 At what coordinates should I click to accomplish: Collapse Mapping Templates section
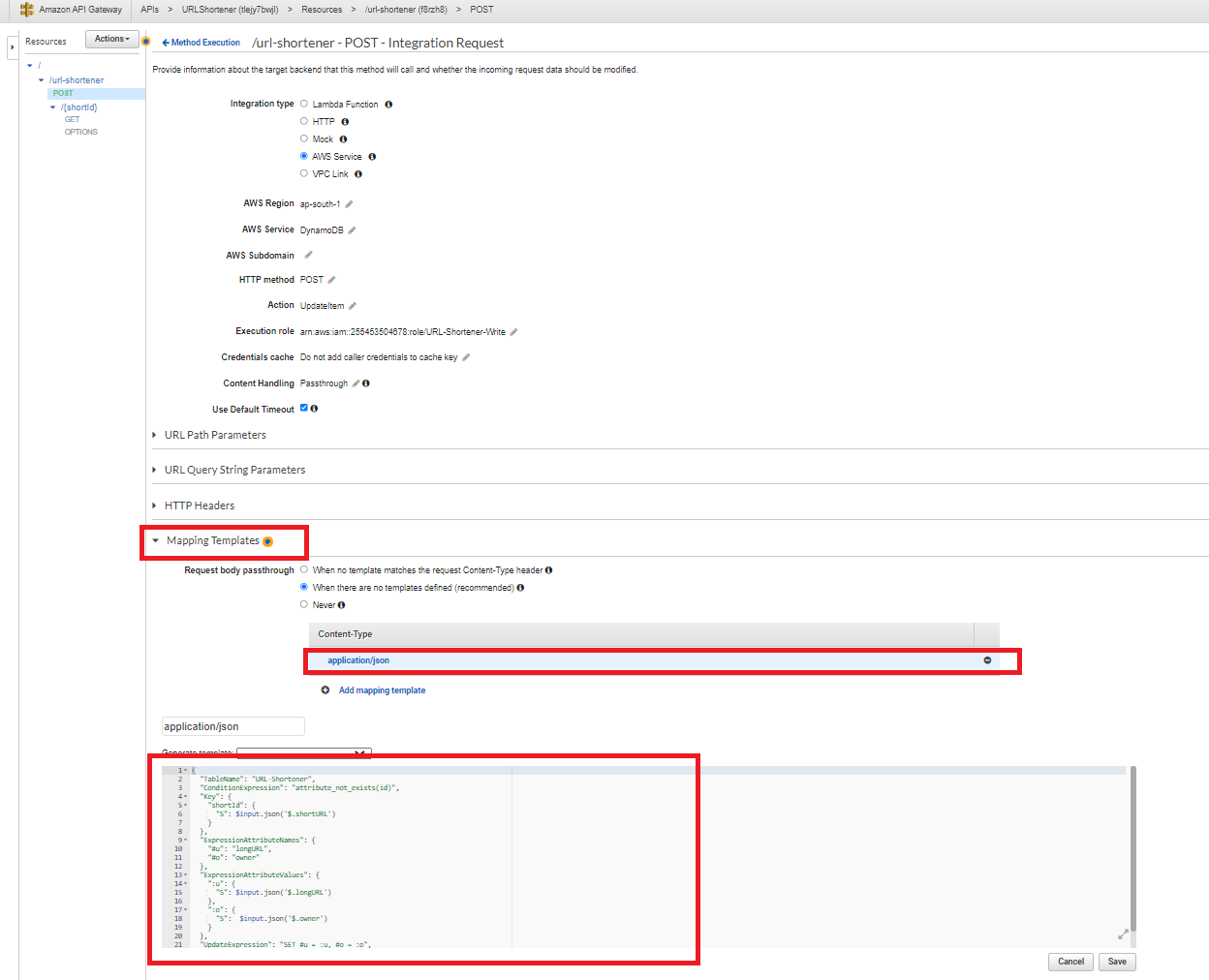point(155,540)
